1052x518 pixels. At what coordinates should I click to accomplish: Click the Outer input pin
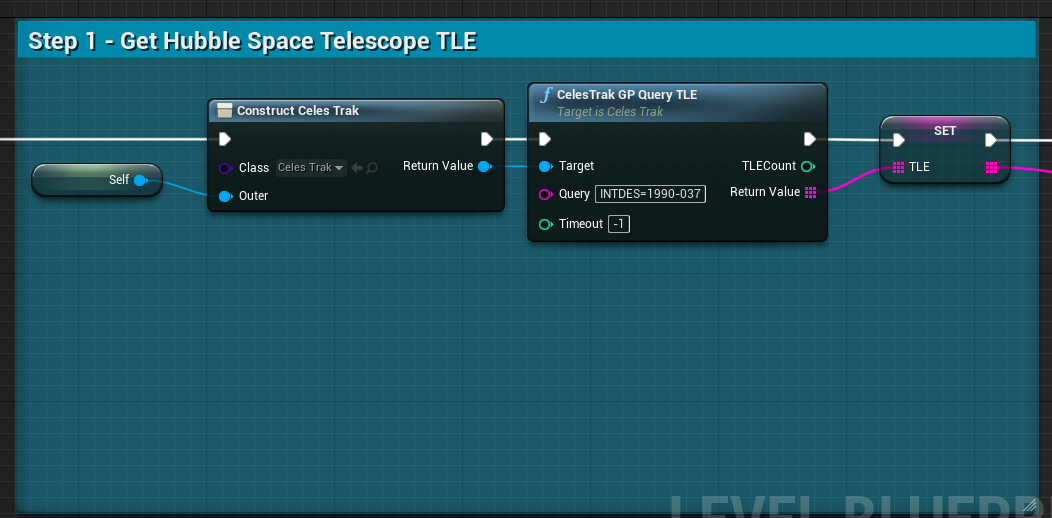[x=225, y=196]
